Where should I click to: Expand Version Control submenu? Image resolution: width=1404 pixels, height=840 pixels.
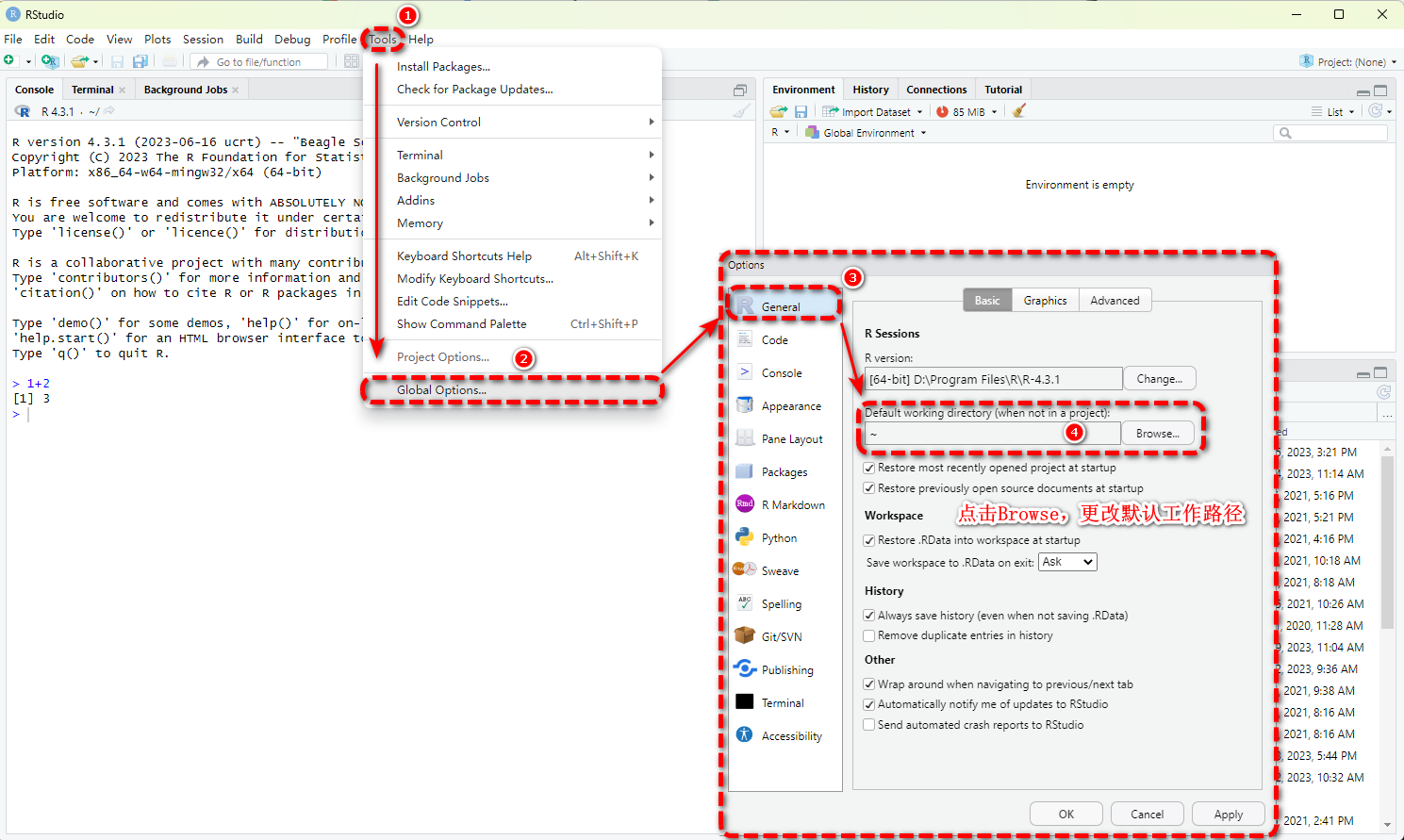(x=512, y=122)
